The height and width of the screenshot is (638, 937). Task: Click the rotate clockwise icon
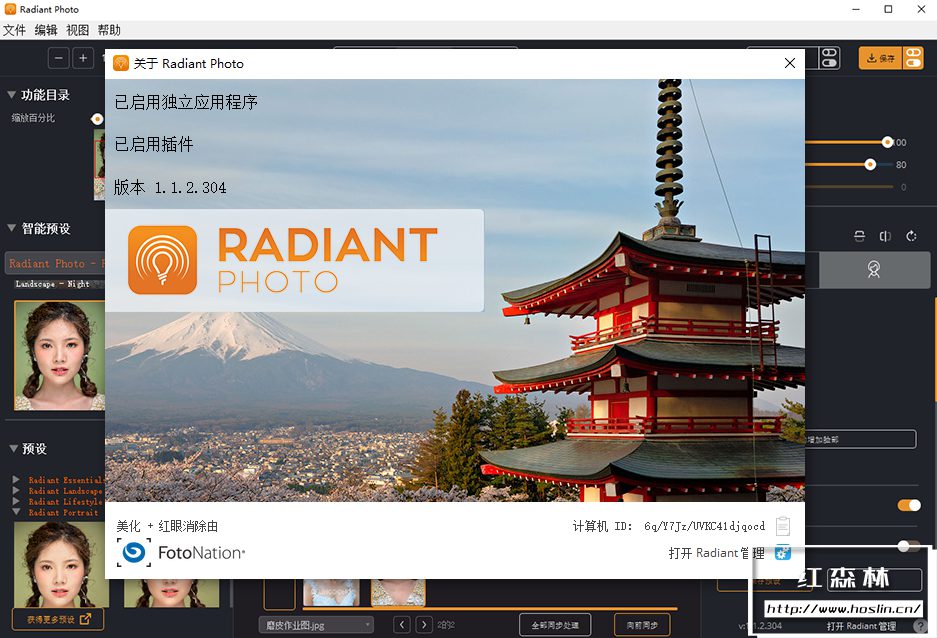click(911, 236)
